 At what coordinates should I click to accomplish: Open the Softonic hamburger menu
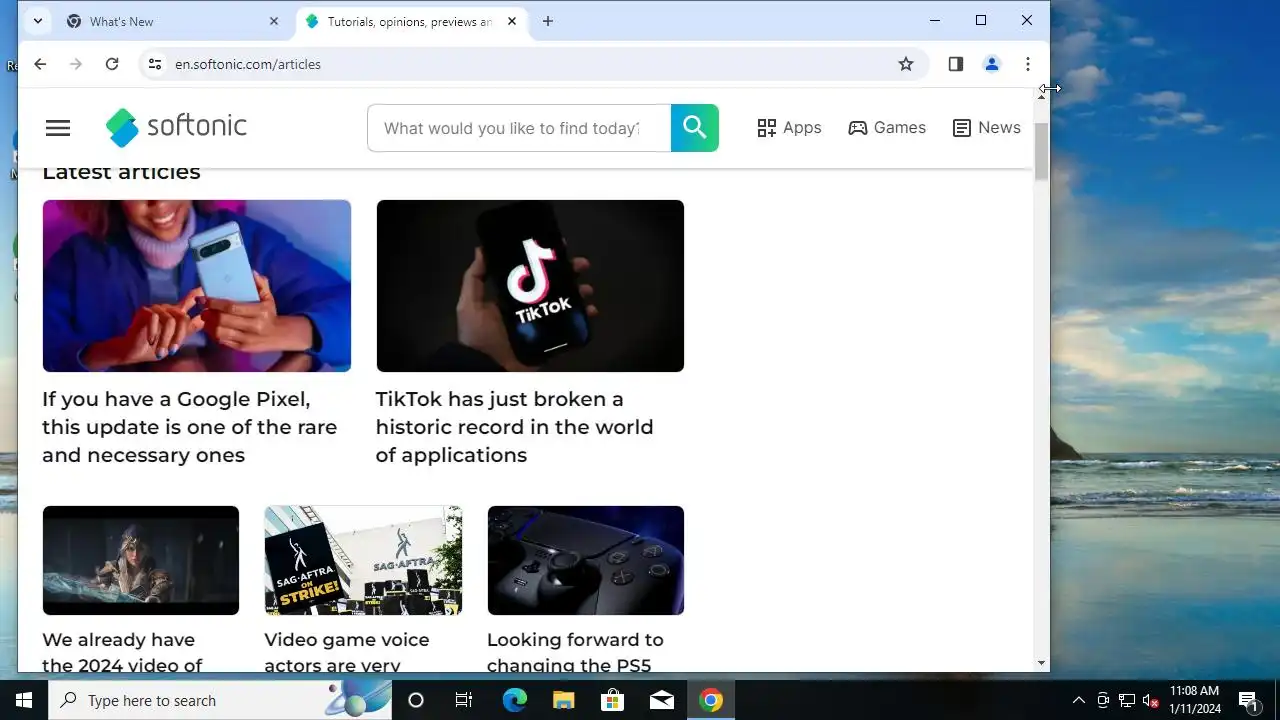[x=58, y=128]
